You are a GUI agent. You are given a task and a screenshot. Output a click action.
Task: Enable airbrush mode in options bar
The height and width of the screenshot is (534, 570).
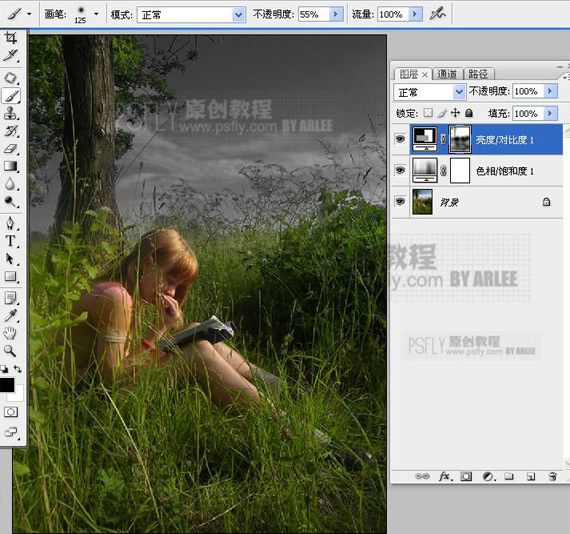coord(437,14)
